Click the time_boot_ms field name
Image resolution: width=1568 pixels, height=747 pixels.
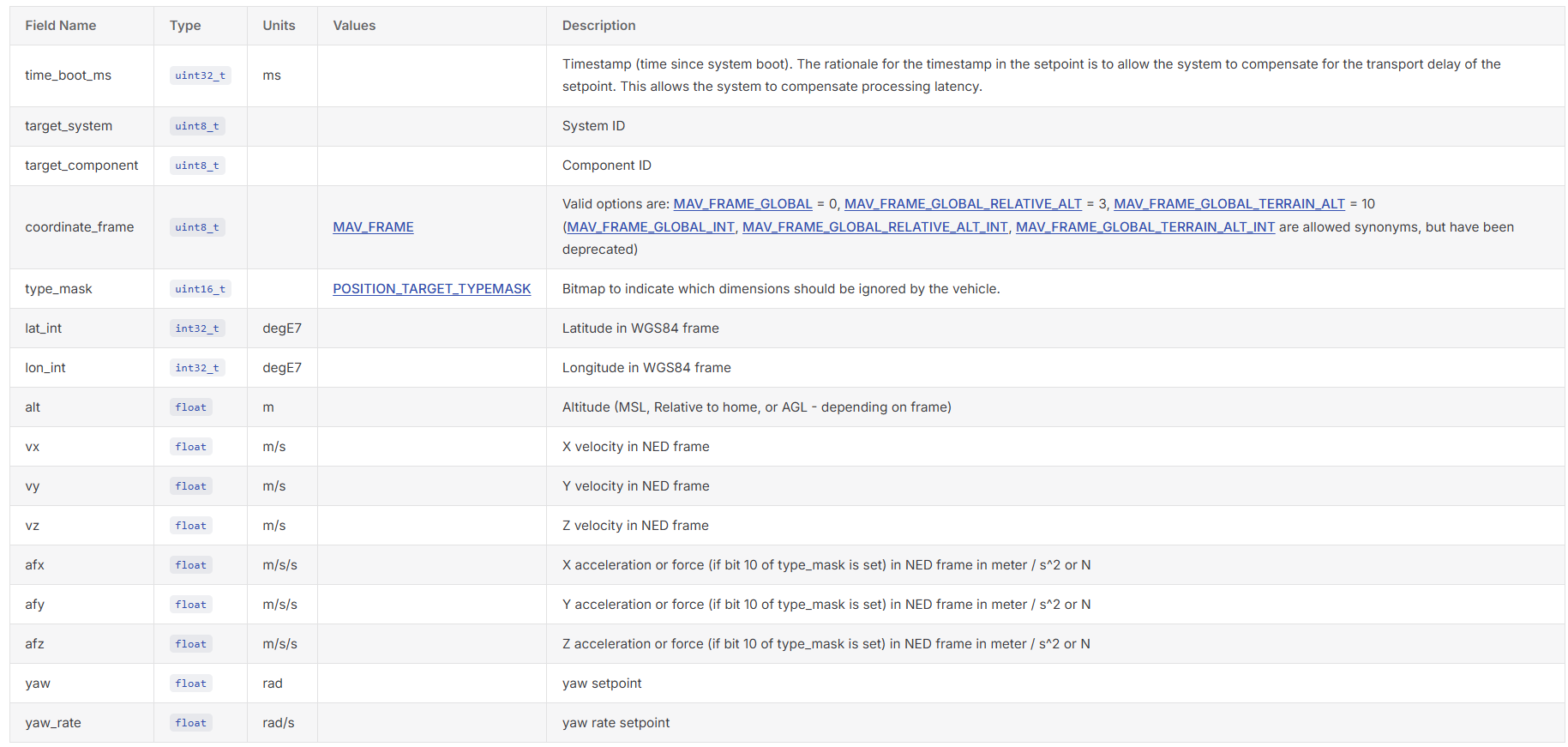pyautogui.click(x=69, y=75)
